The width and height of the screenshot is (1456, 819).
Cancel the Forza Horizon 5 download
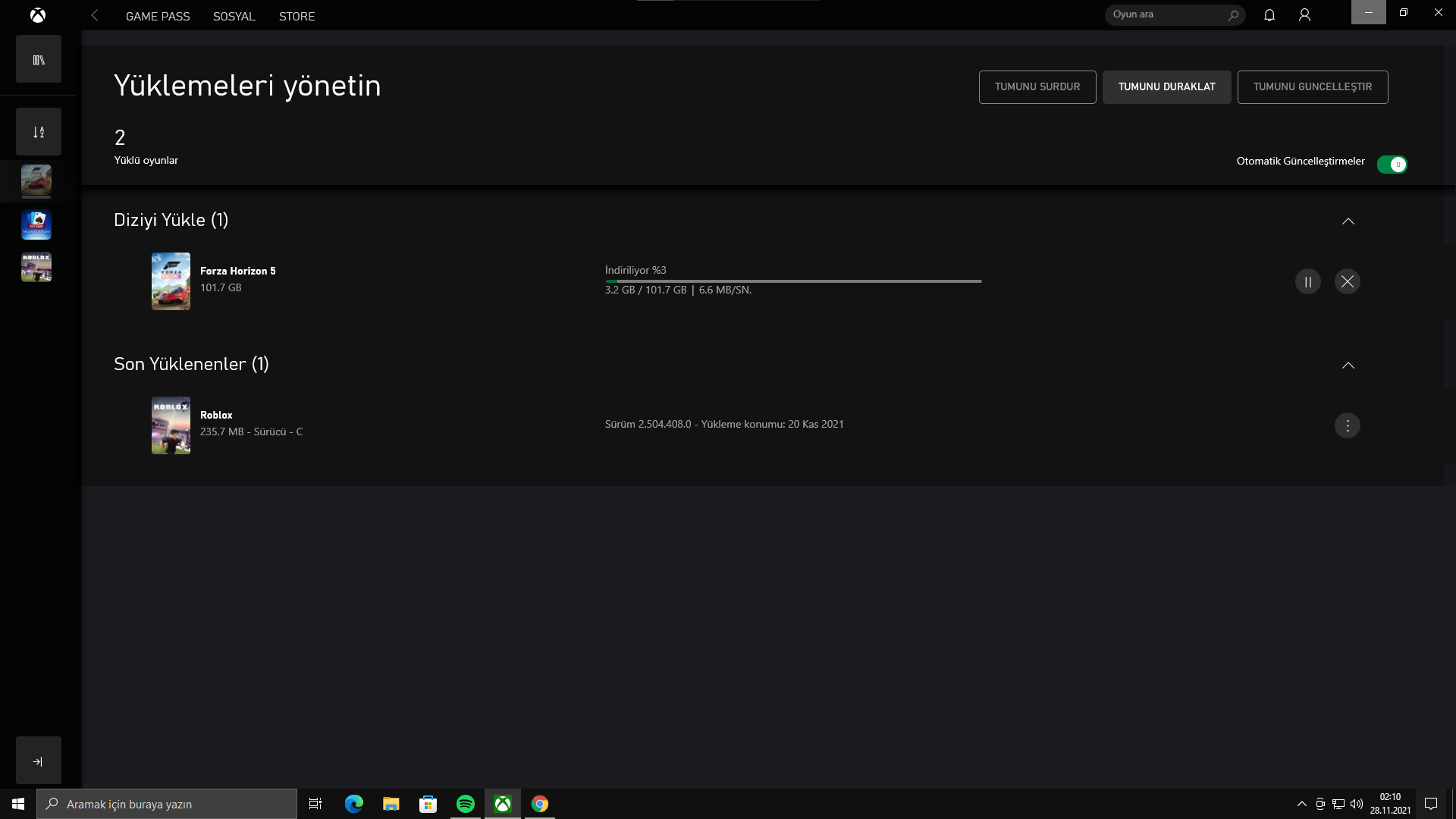point(1348,281)
